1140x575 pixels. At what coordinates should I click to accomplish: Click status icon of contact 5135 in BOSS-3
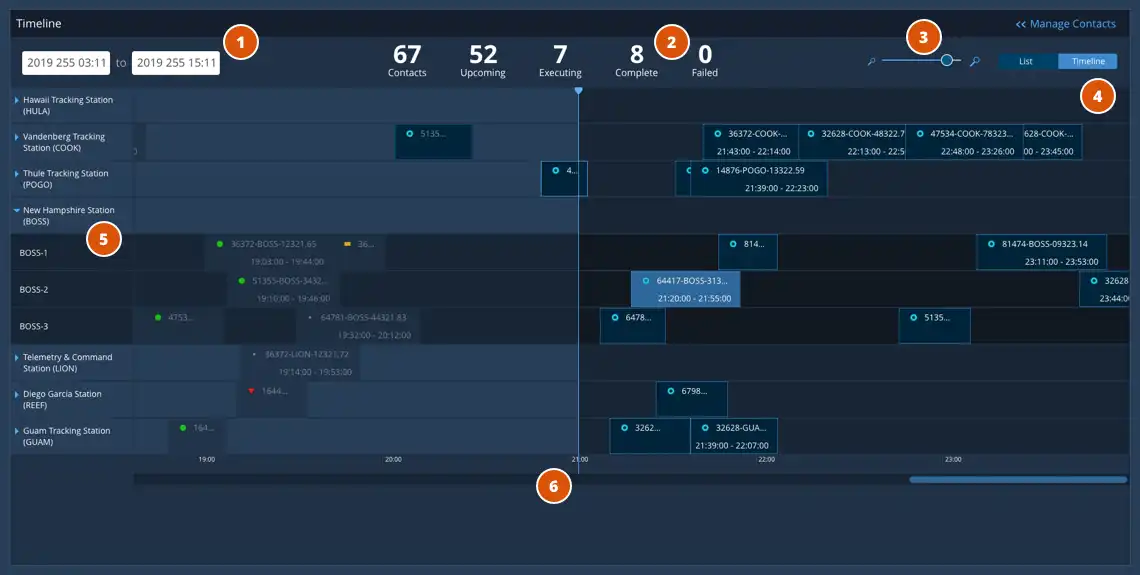click(x=914, y=318)
